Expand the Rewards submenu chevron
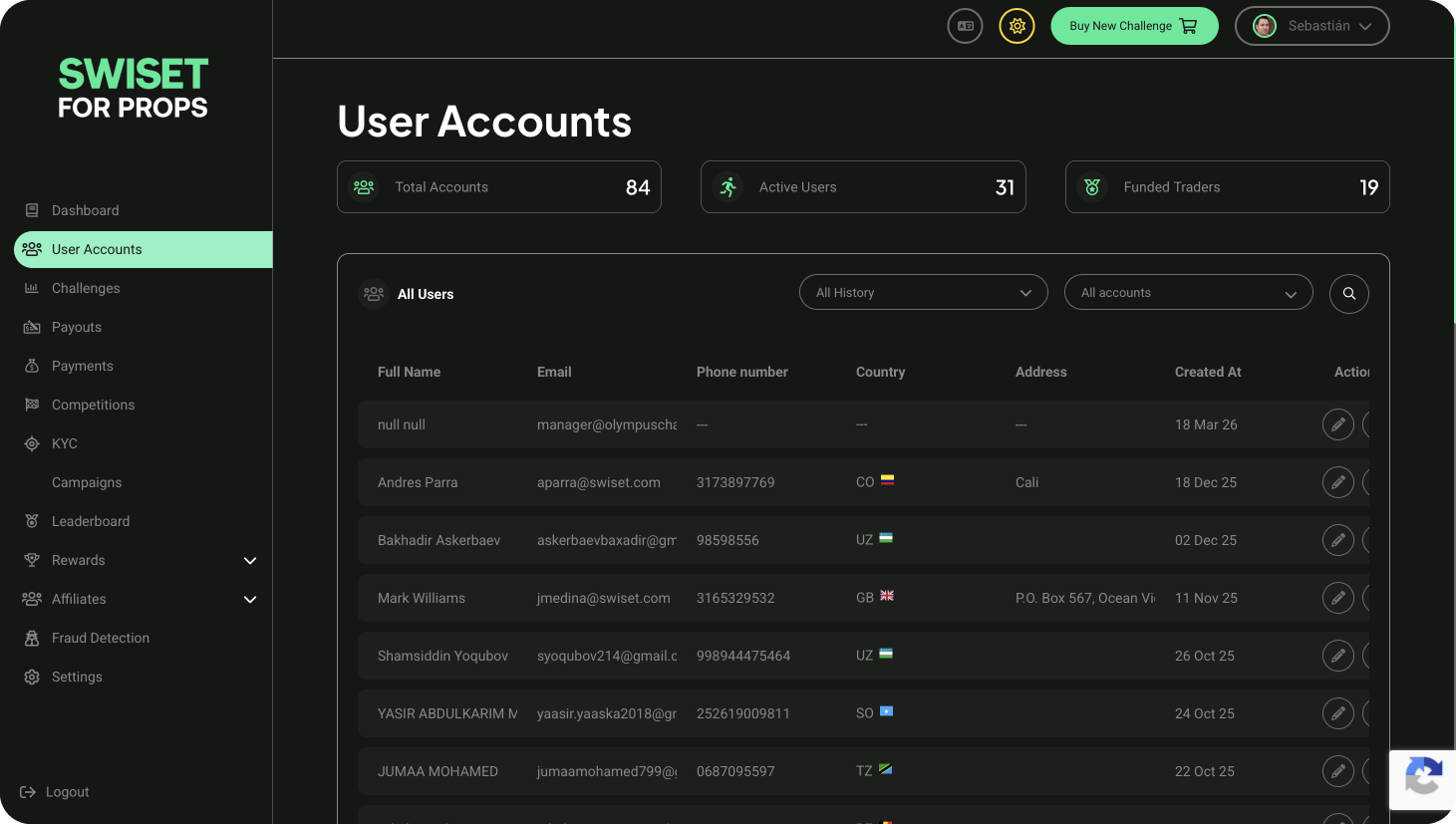 250,561
